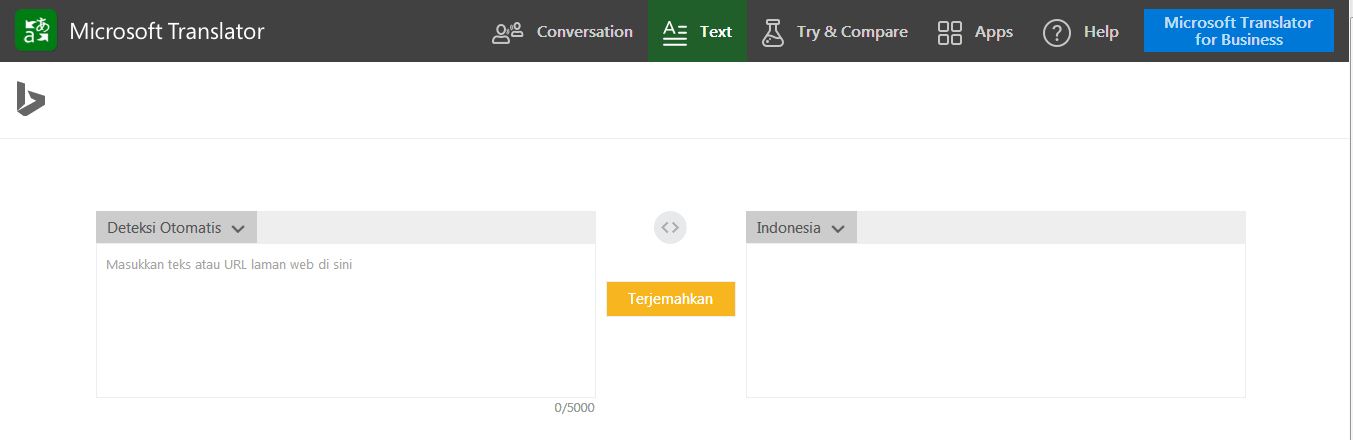Click the Conversation people icon
This screenshot has height=440, width=1353.
(x=508, y=32)
